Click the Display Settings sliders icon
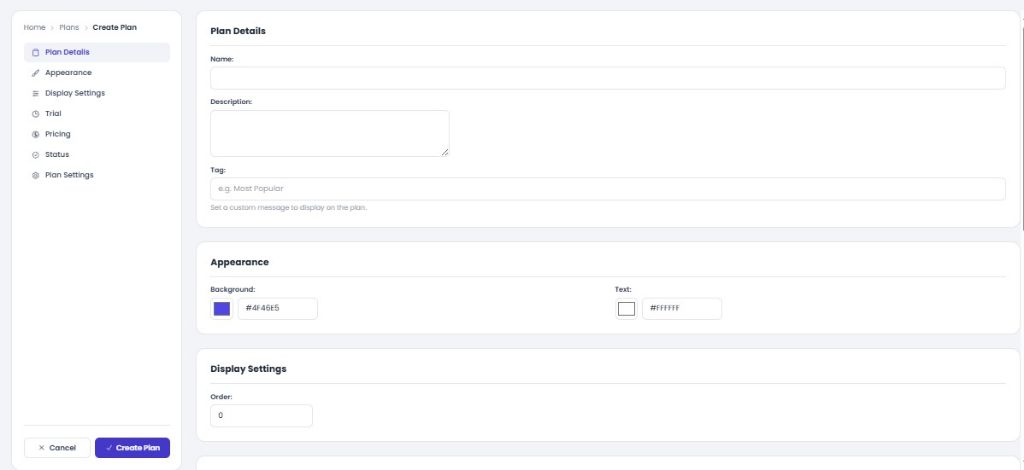This screenshot has width=1024, height=470. [x=36, y=93]
